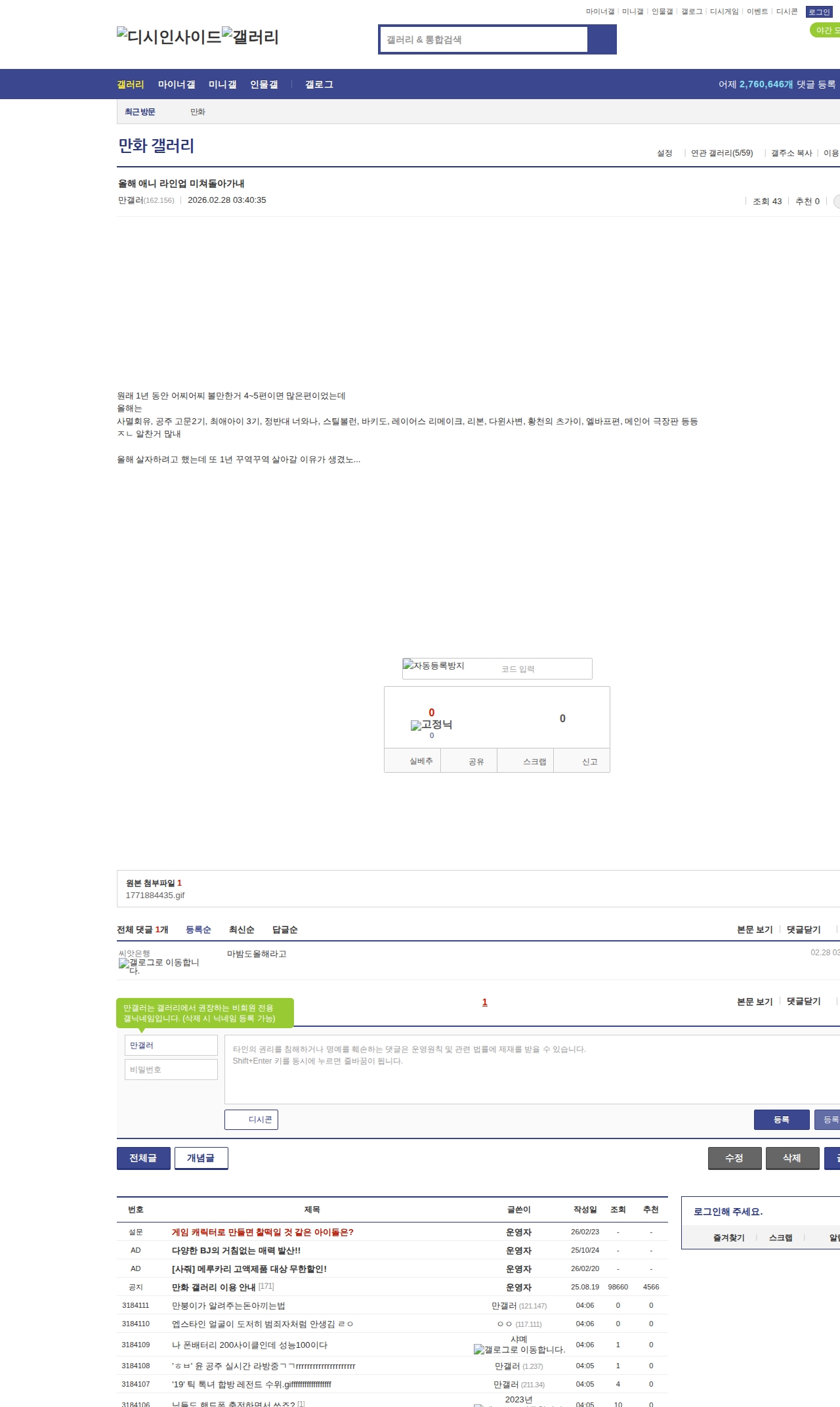Click the comment author 씨앗은행
Screen dimensions: 840x1407
134,953
